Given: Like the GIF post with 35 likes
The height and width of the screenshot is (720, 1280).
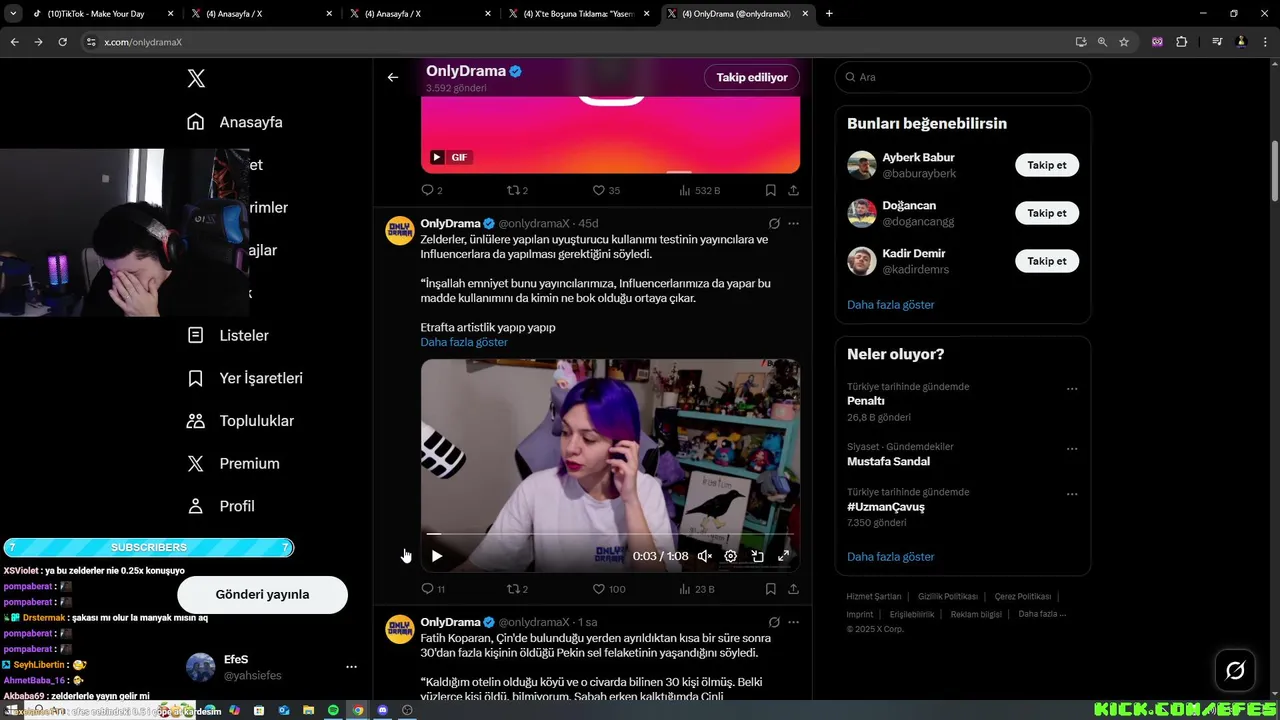Looking at the screenshot, I should [606, 190].
